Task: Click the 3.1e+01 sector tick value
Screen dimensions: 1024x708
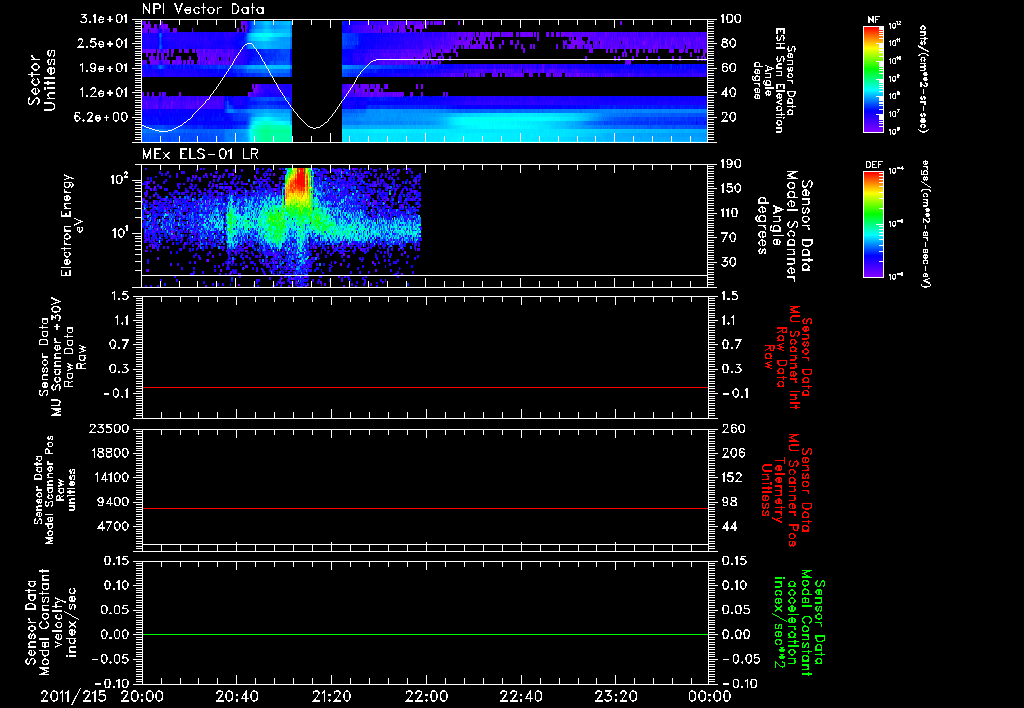Action: click(x=104, y=19)
